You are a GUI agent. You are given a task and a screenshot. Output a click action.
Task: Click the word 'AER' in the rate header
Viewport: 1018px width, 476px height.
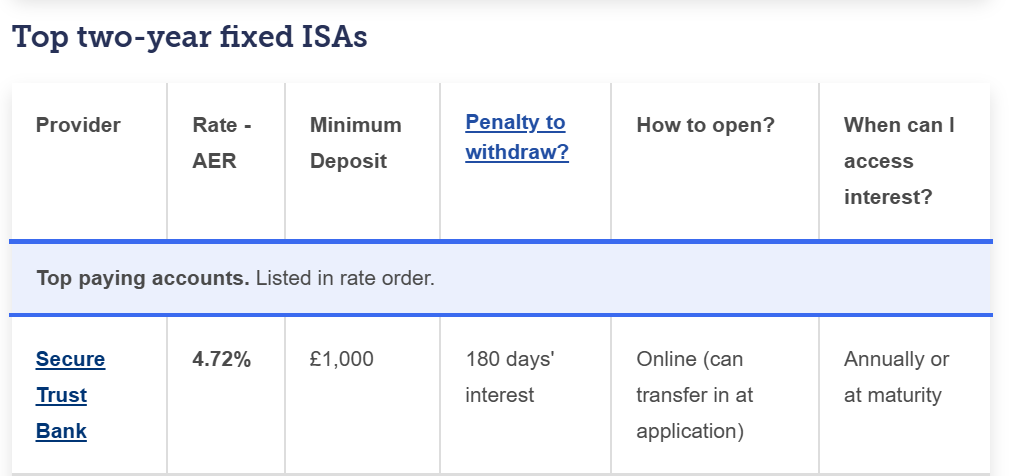coord(214,161)
